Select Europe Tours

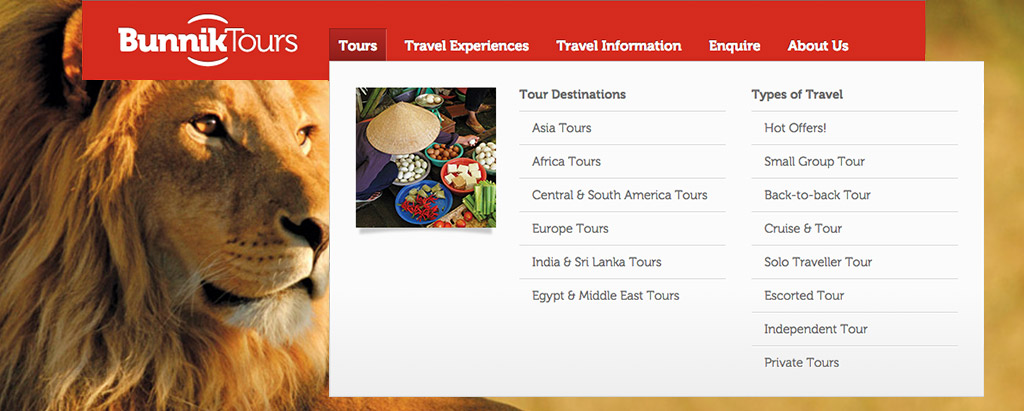point(570,228)
